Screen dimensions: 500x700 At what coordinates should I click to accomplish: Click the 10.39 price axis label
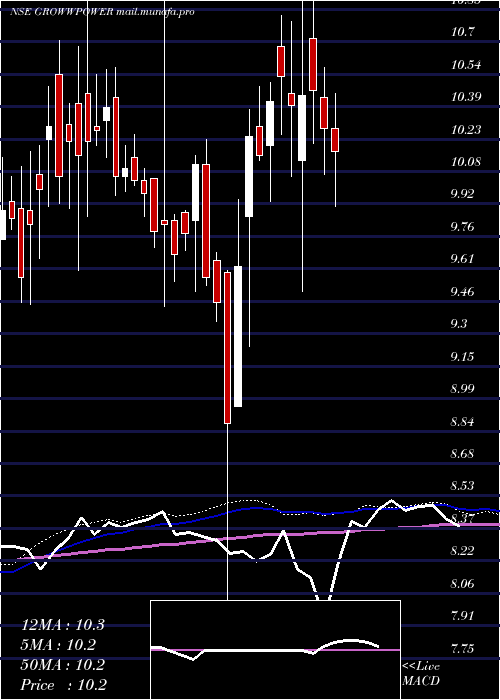click(x=466, y=96)
